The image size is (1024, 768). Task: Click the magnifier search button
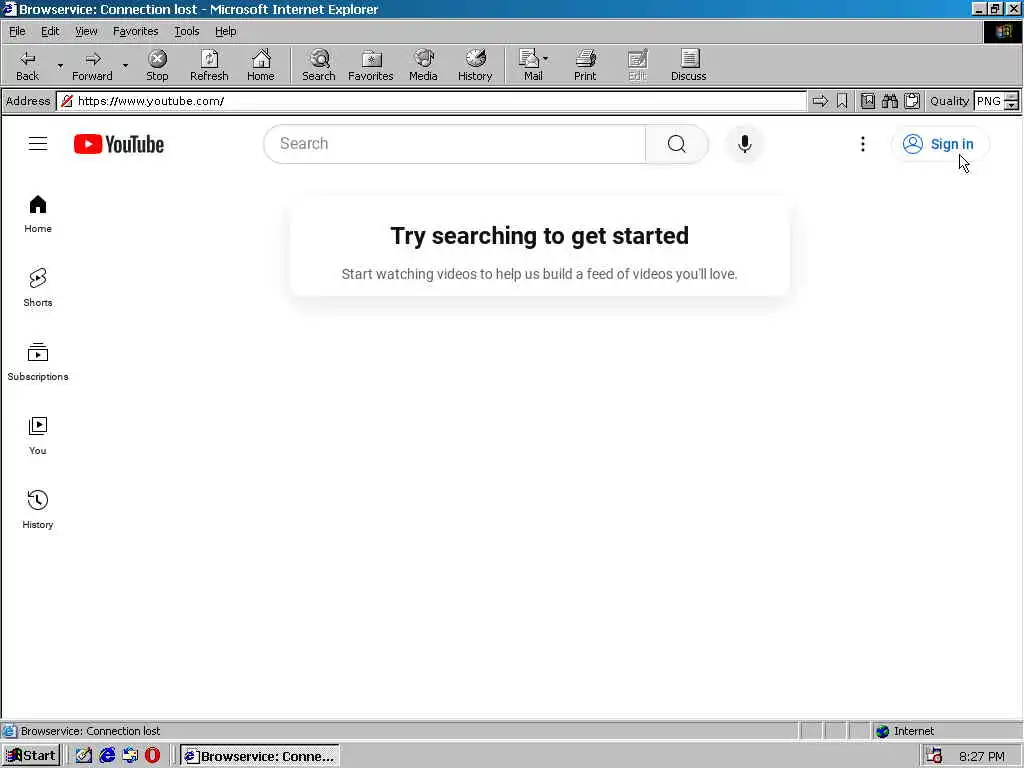coord(677,144)
